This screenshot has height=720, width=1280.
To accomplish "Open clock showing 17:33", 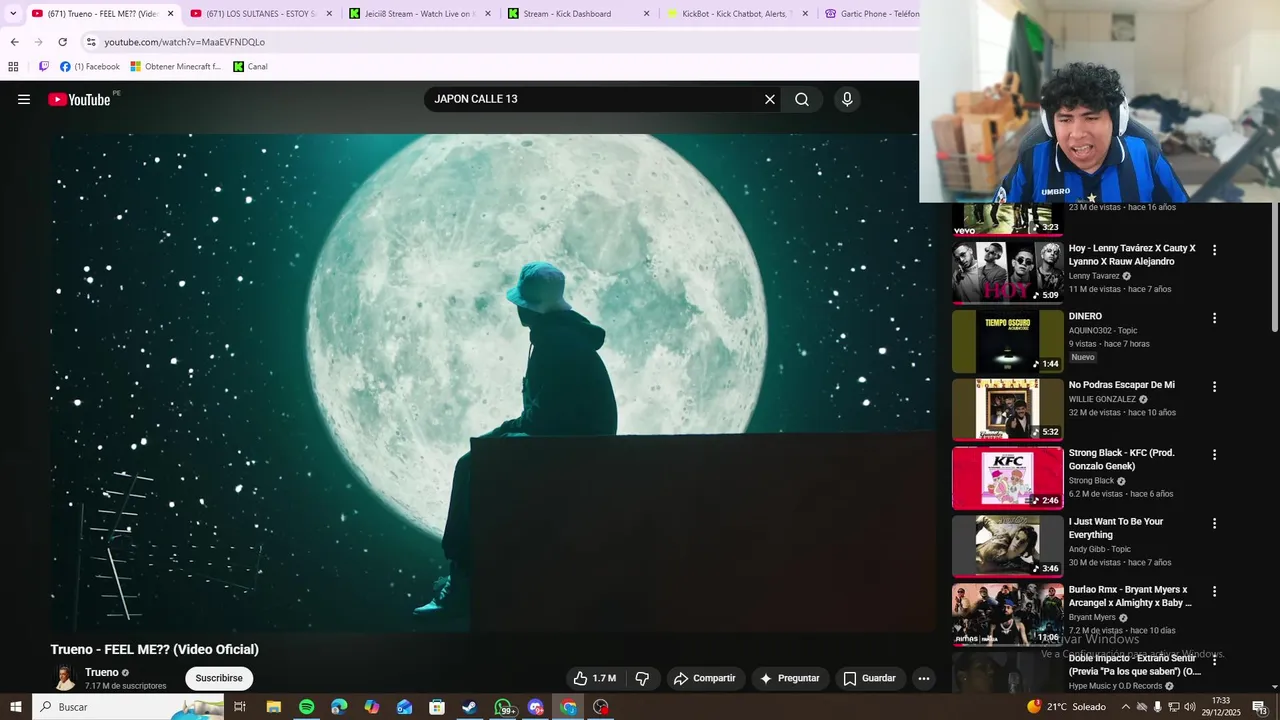I will 1221,707.
